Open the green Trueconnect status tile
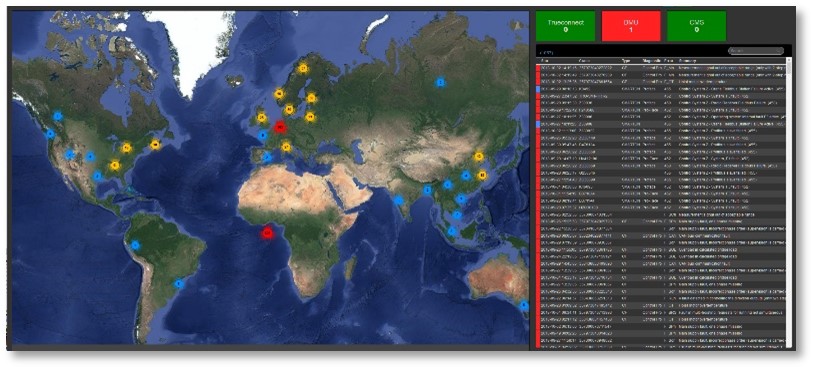815x370 pixels. [566, 26]
